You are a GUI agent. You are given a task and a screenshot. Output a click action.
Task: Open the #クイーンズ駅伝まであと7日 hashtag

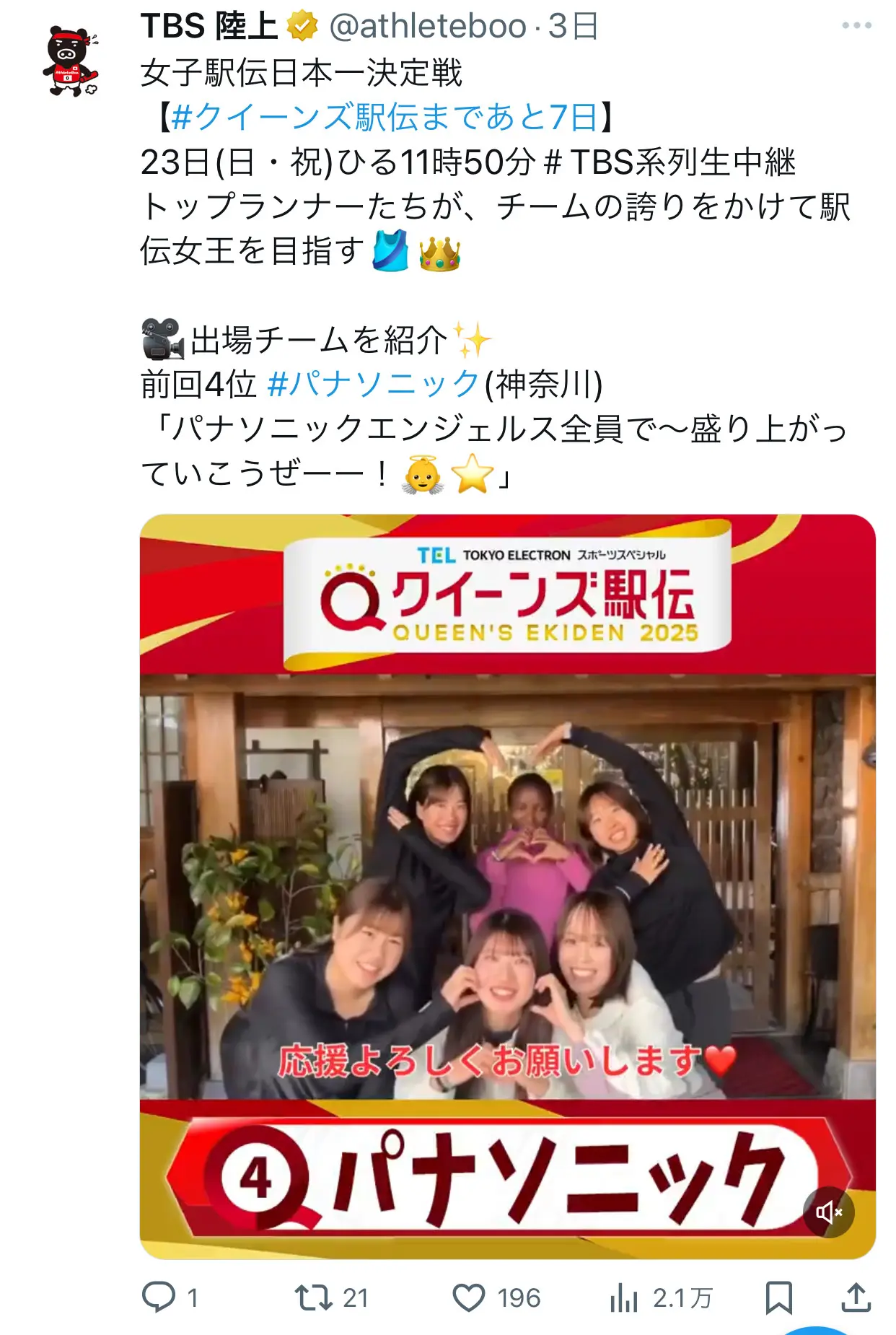(x=385, y=117)
